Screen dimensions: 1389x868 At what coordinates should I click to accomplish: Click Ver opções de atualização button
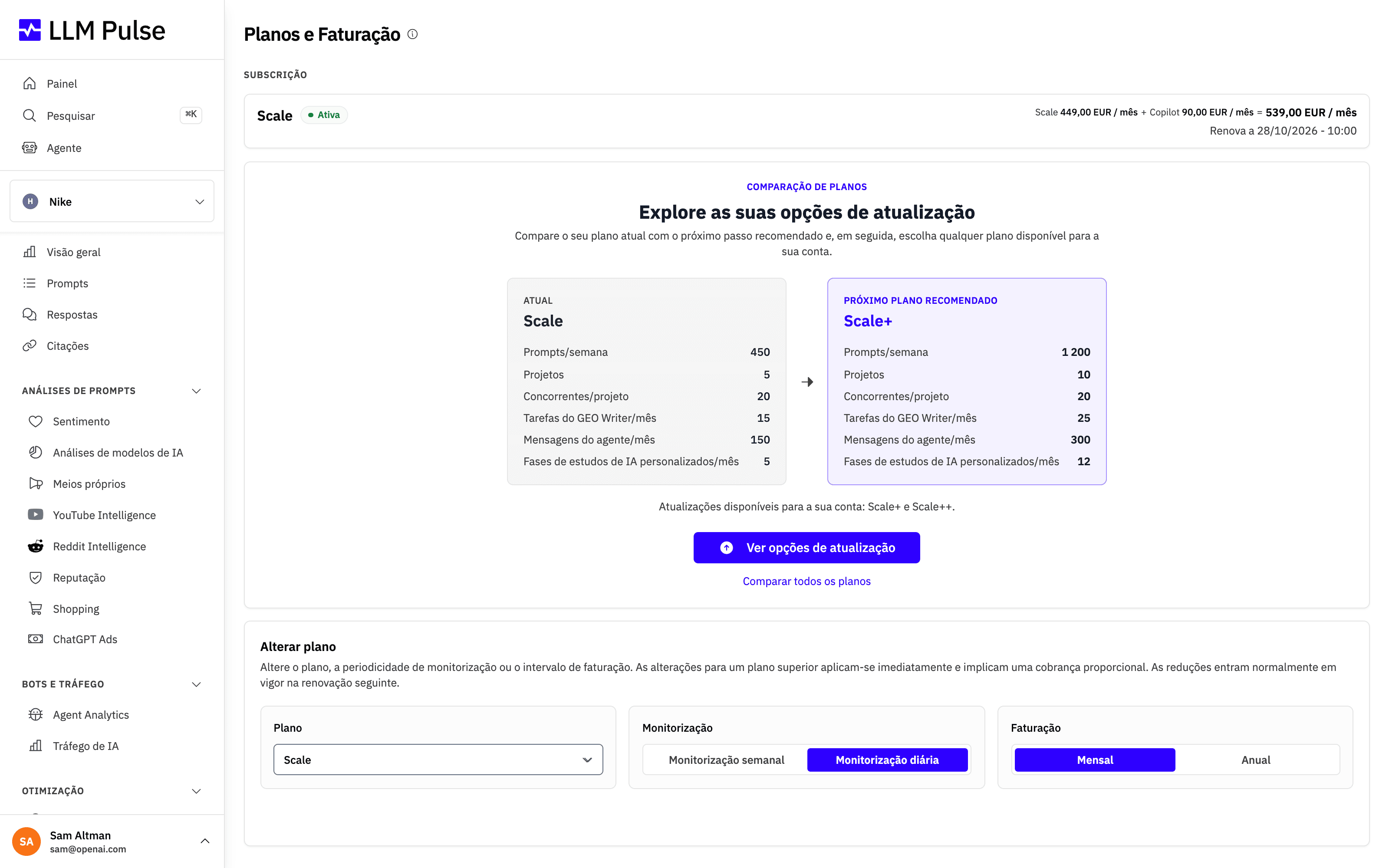[806, 548]
